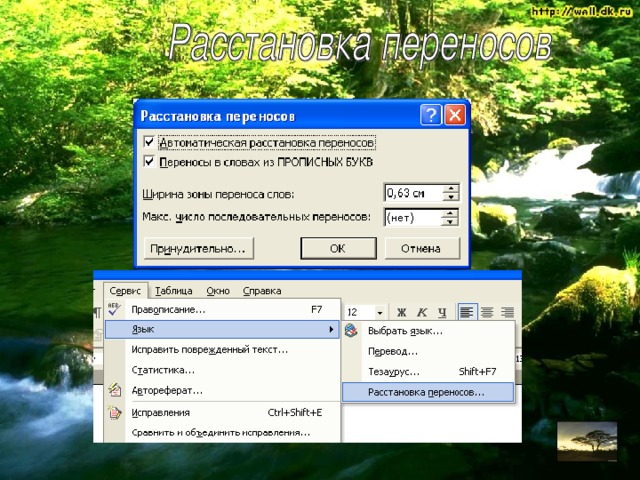Click the Ширина зоны переноса слов field
This screenshot has width=640, height=480.
pyautogui.click(x=414, y=193)
